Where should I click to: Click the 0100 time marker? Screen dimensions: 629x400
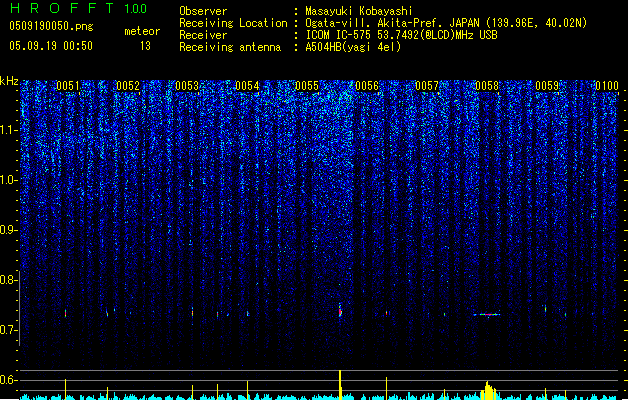tap(607, 86)
